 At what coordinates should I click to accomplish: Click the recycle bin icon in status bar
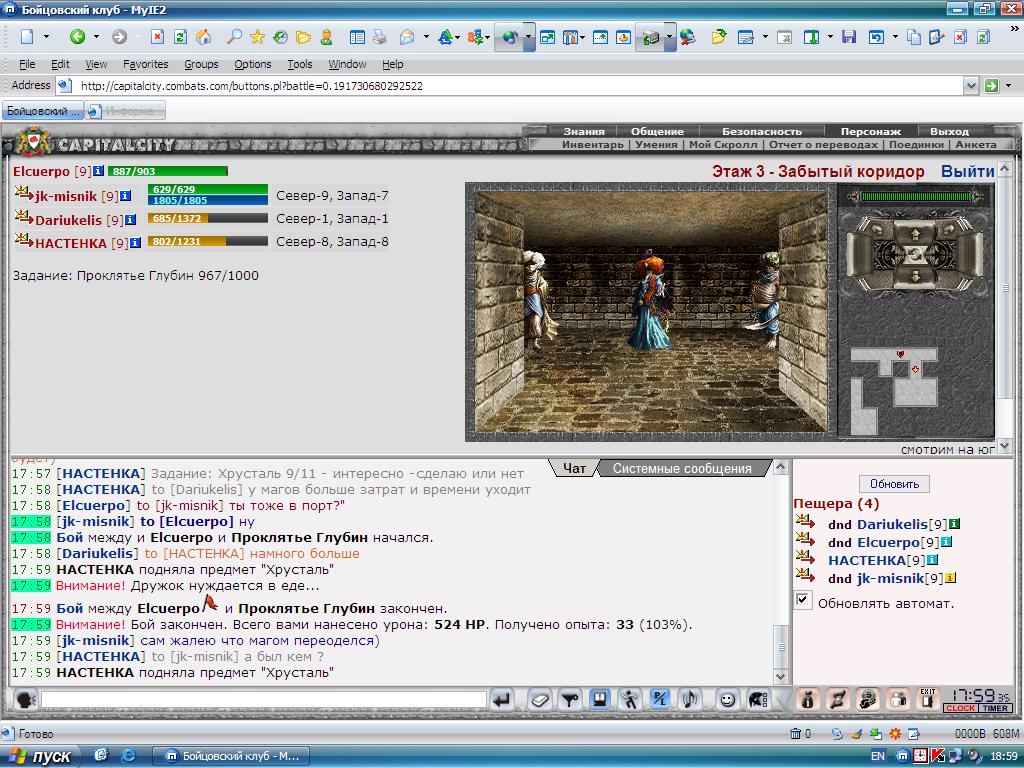point(795,733)
